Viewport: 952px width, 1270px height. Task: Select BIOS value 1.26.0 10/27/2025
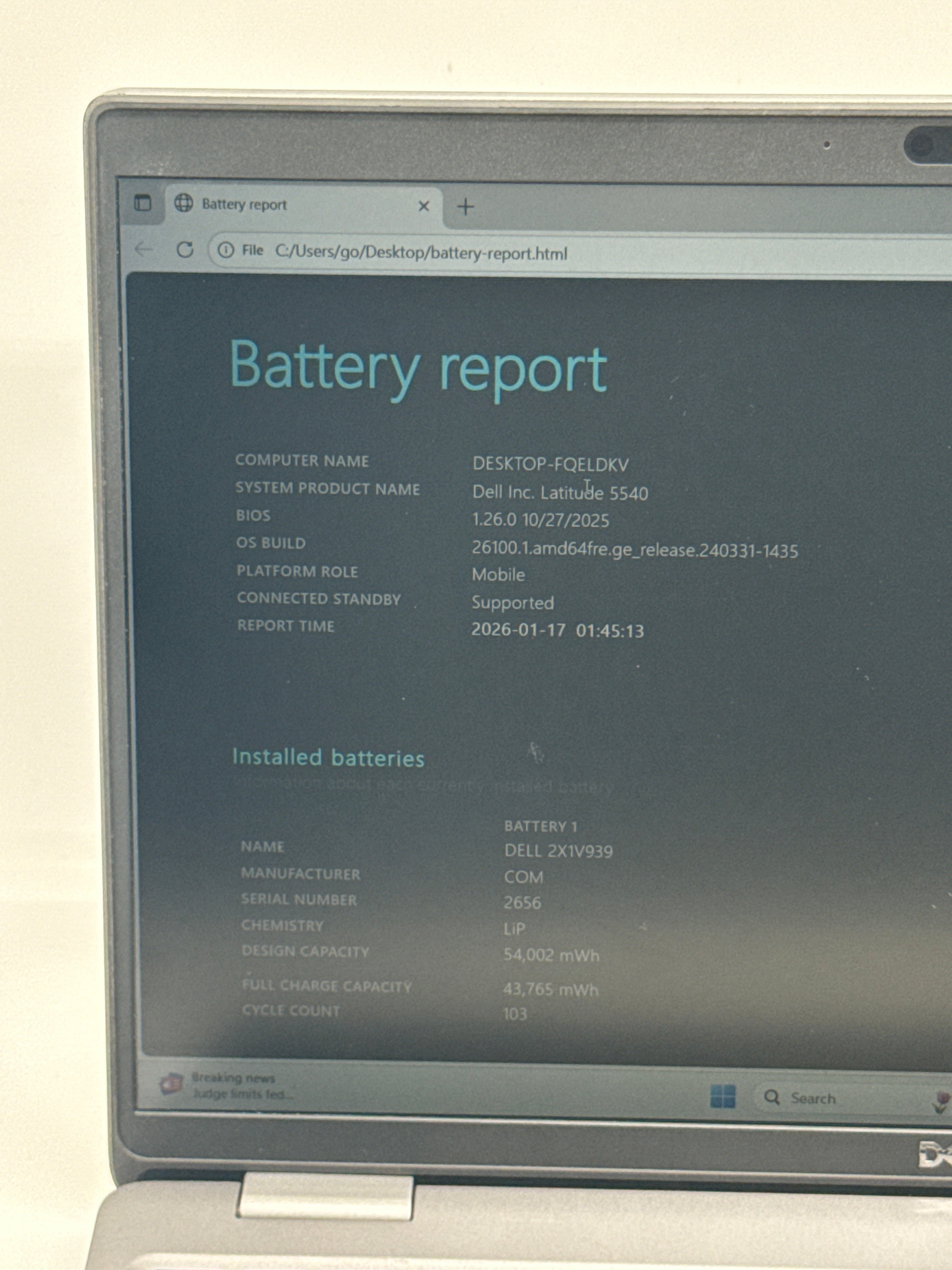click(541, 520)
